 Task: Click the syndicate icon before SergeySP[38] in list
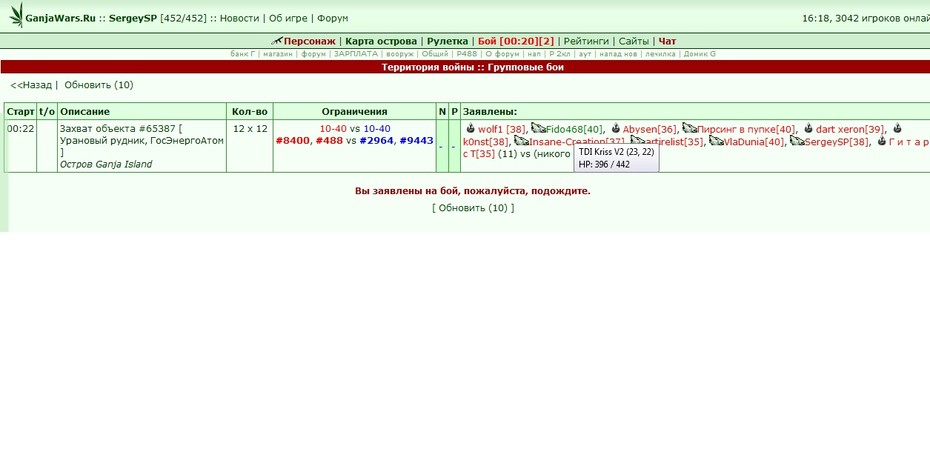tap(798, 141)
